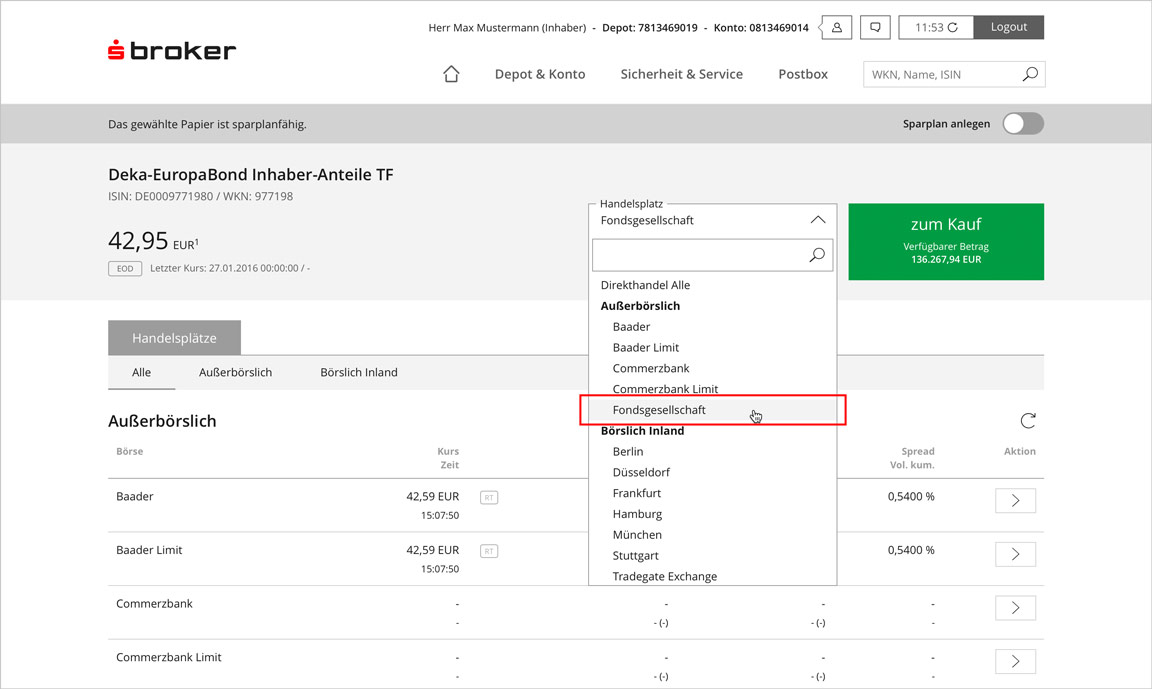Viewport: 1152px width, 689px height.
Task: Select Düsseldorf exchange in the dropdown
Action: (x=641, y=472)
